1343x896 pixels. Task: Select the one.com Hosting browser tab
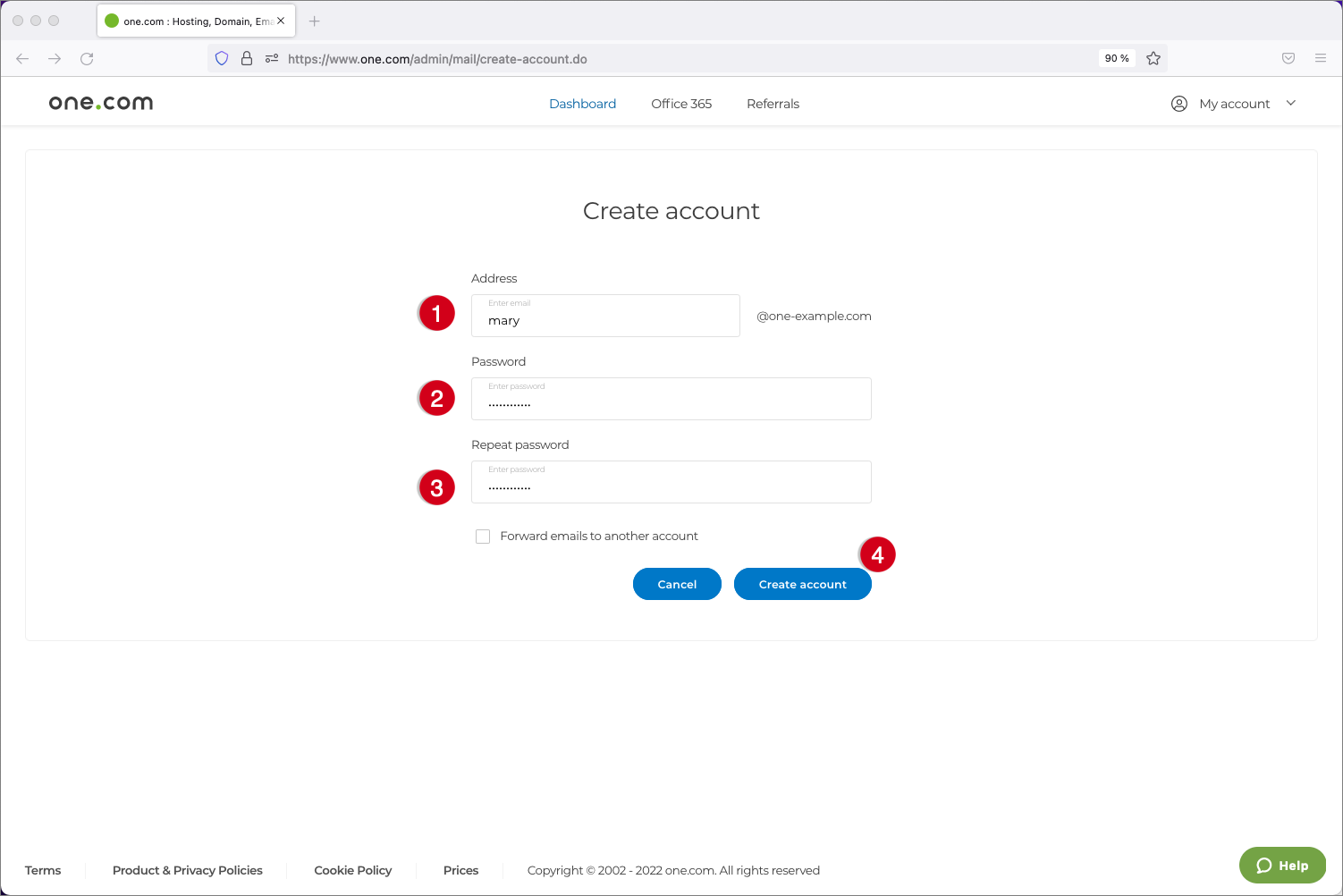196,21
